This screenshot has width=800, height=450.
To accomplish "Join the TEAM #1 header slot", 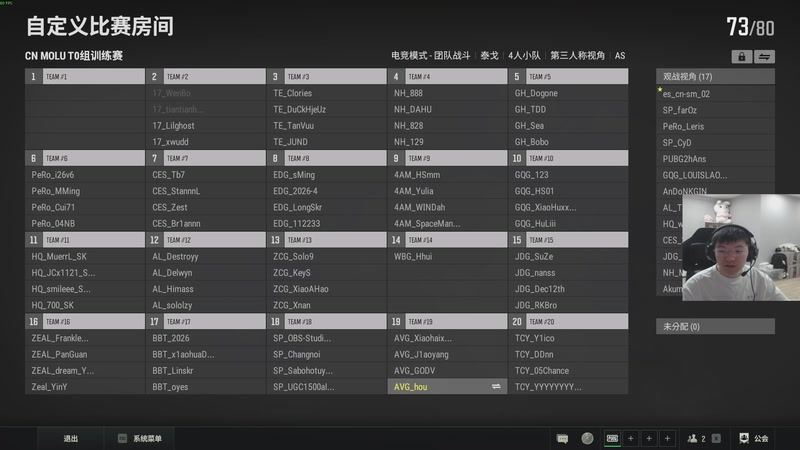I will click(x=85, y=77).
